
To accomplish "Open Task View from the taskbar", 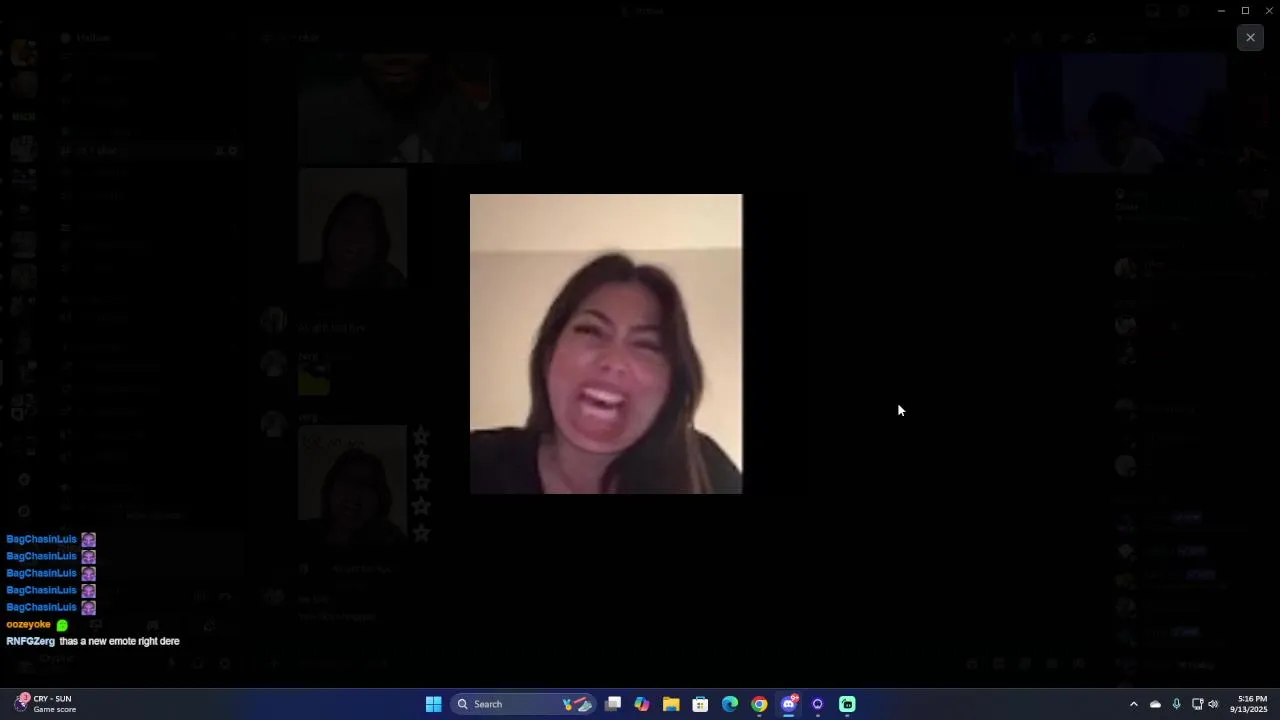I will point(613,704).
